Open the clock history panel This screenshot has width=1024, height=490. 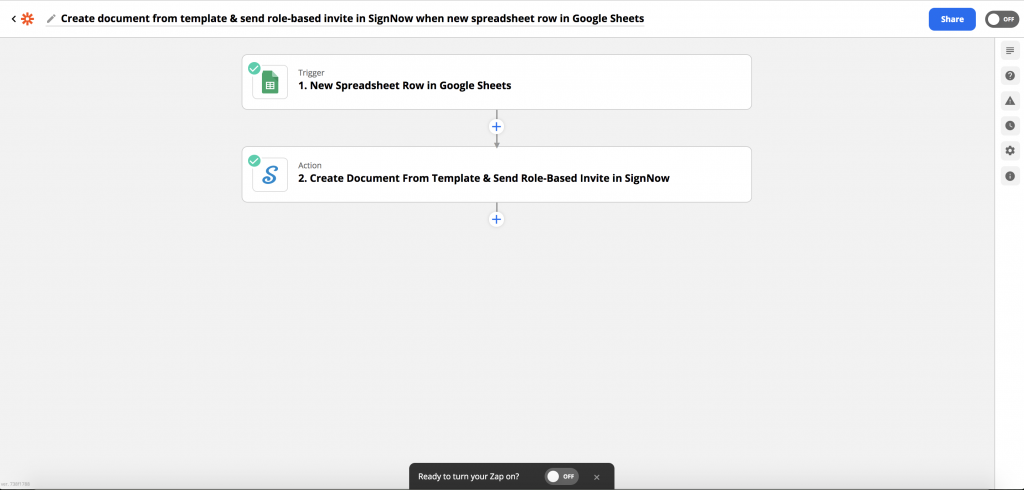click(x=1010, y=126)
